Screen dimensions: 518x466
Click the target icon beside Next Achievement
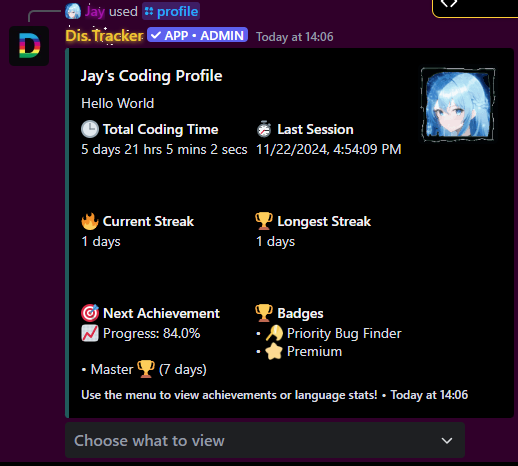(x=90, y=313)
